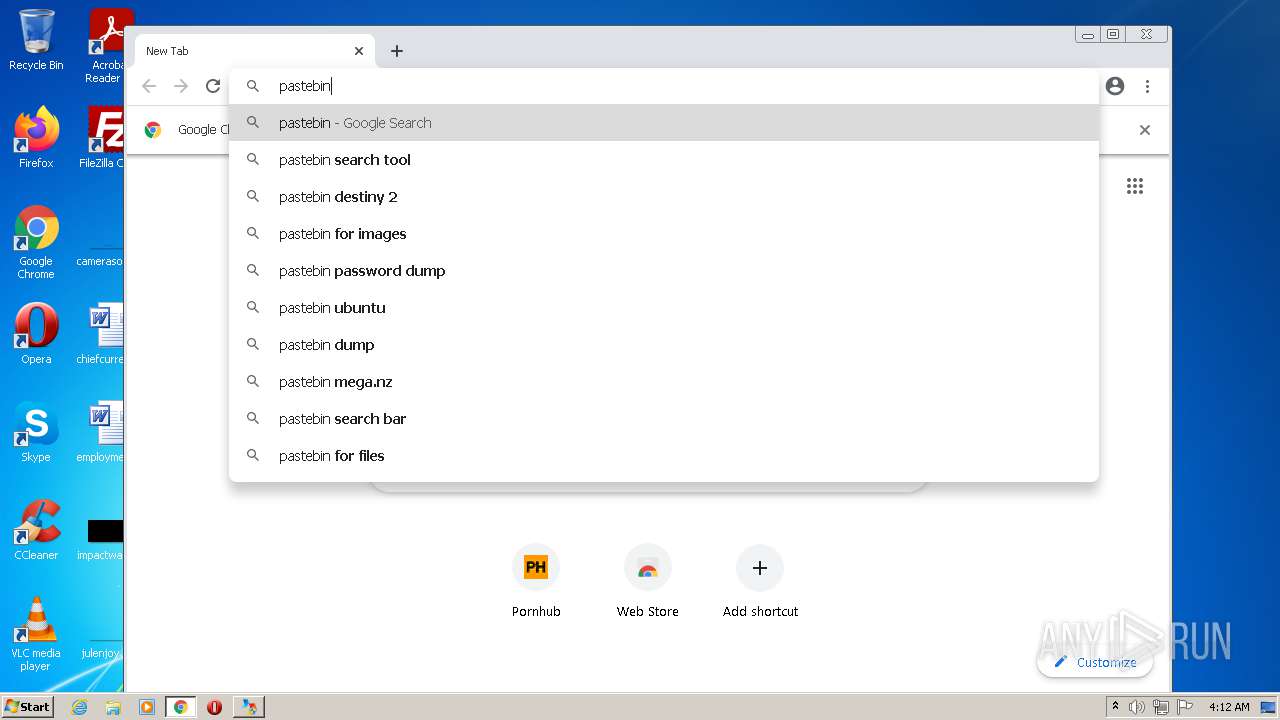
Task: Select the Chrome taskbar button
Action: (x=181, y=707)
